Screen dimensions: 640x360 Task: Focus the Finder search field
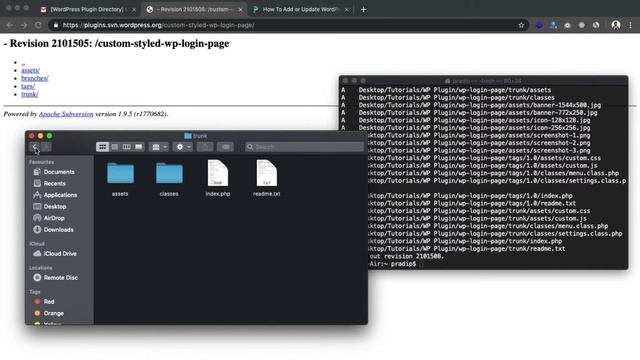pos(304,147)
